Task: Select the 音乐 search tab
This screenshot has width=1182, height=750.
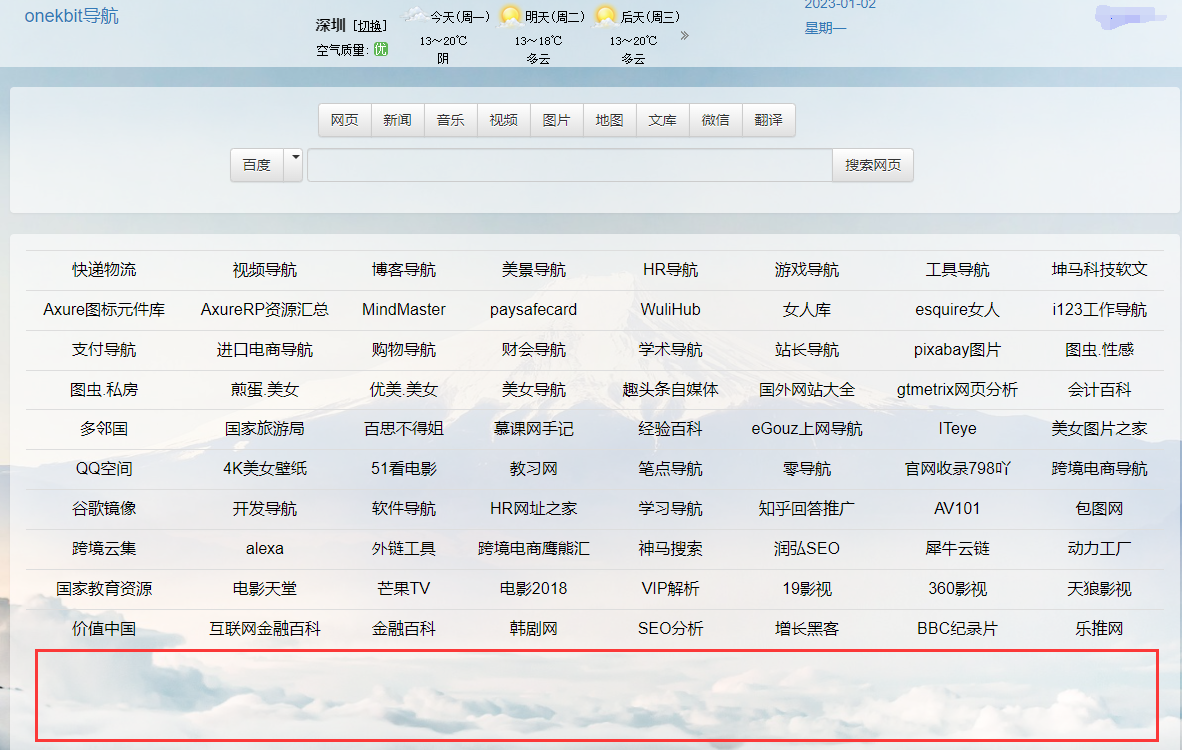Action: pyautogui.click(x=450, y=120)
